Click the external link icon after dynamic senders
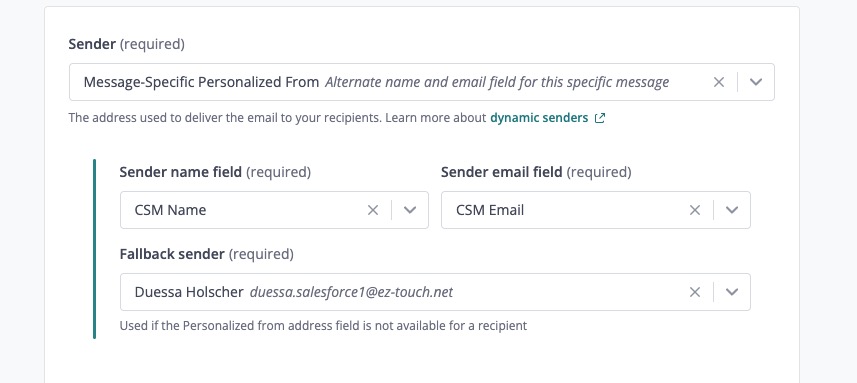 click(600, 117)
